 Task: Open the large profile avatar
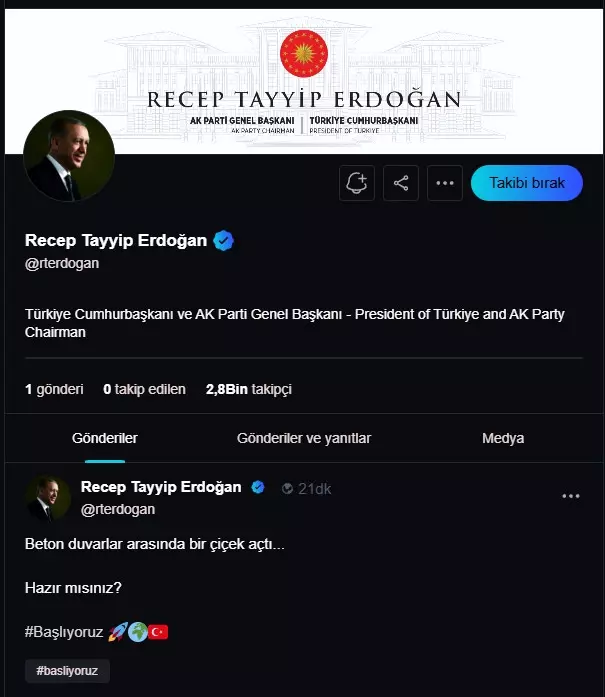coord(69,156)
